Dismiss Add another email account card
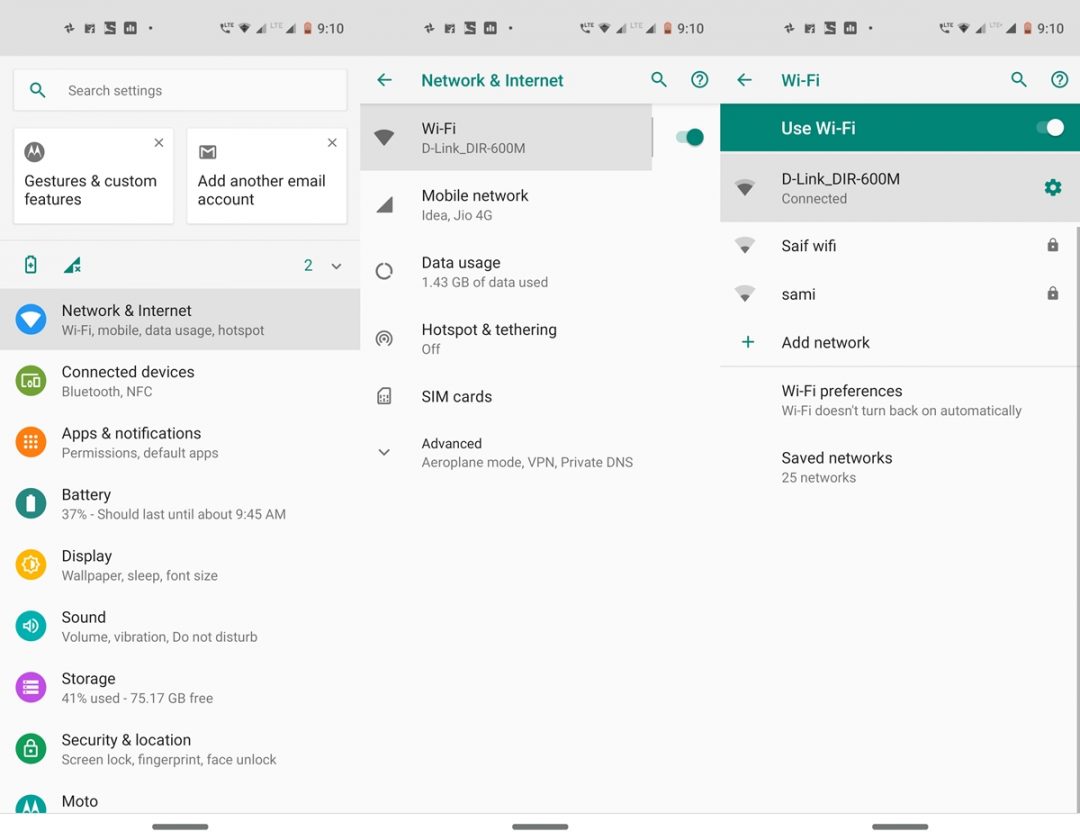This screenshot has width=1080, height=840. pos(332,143)
